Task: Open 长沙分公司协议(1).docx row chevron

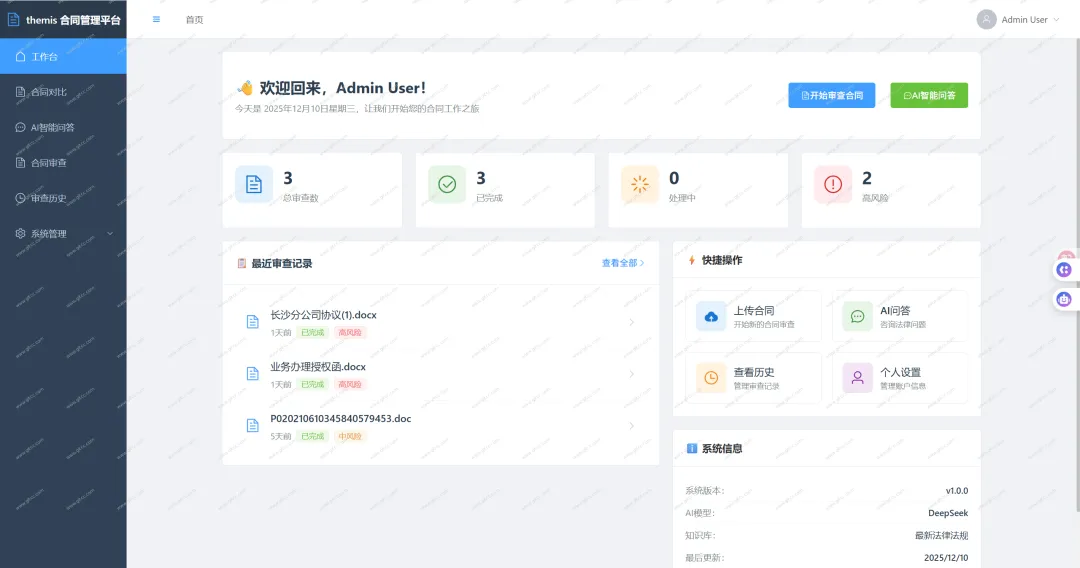Action: (632, 322)
